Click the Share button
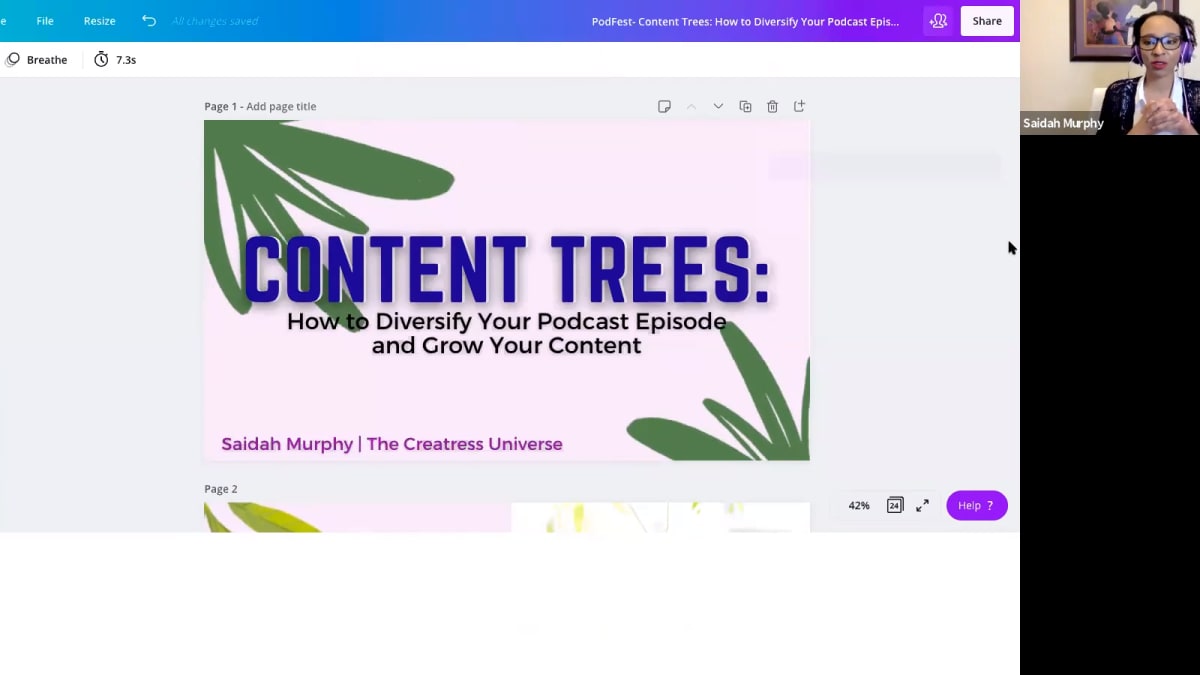This screenshot has height=675, width=1200. (x=986, y=20)
